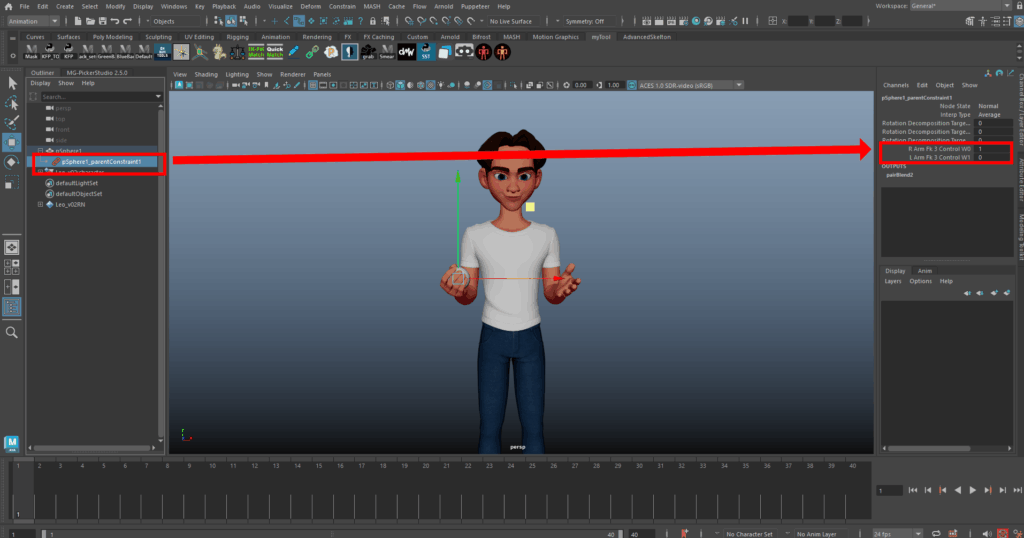Choose the Rotate tool in toolbox
The height and width of the screenshot is (538, 1024).
coord(12,162)
